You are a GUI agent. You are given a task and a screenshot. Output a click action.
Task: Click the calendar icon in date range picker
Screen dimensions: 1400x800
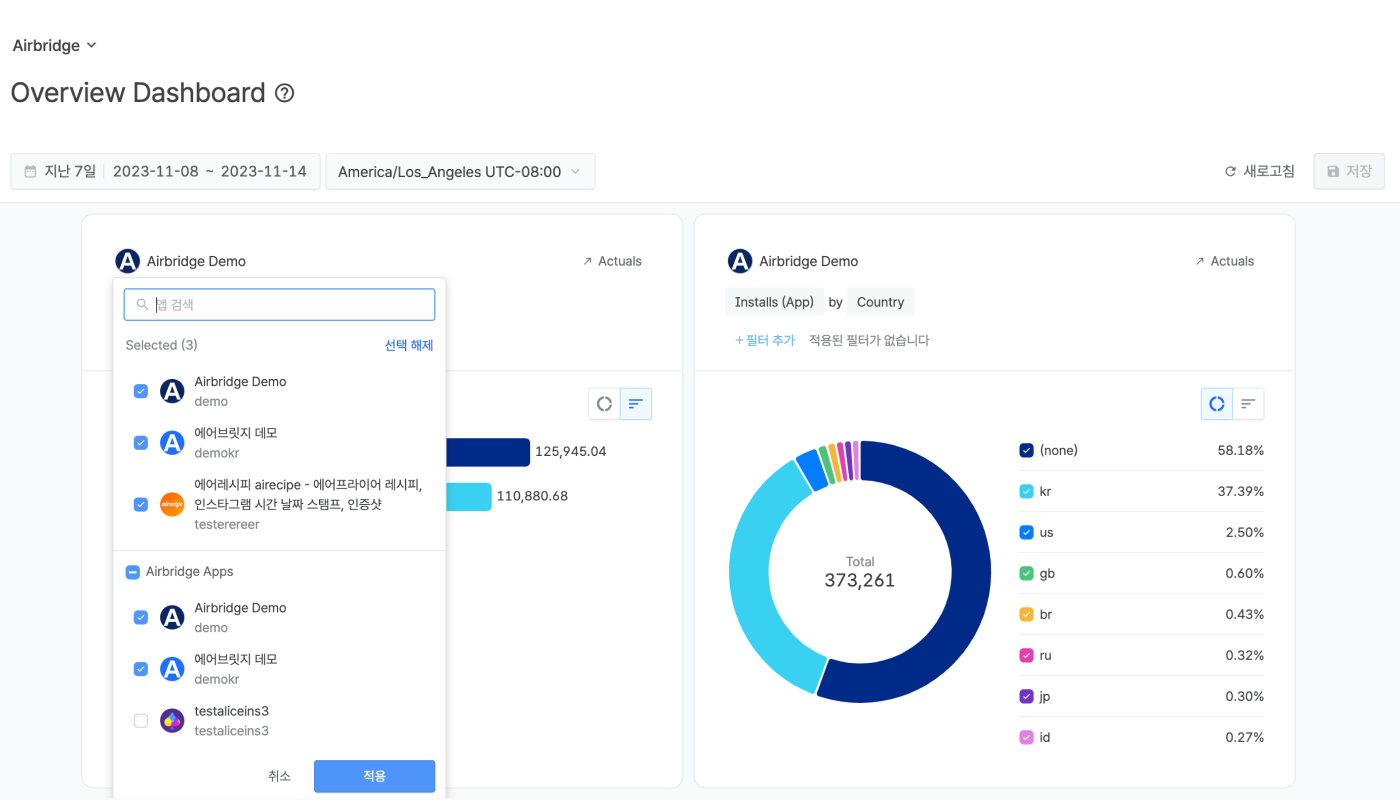click(x=30, y=171)
